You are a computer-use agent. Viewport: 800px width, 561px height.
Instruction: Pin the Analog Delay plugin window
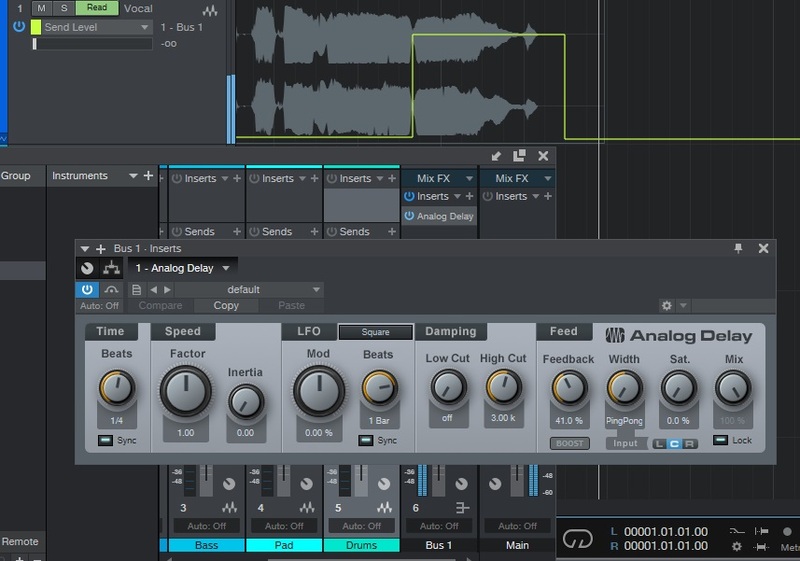pos(738,248)
